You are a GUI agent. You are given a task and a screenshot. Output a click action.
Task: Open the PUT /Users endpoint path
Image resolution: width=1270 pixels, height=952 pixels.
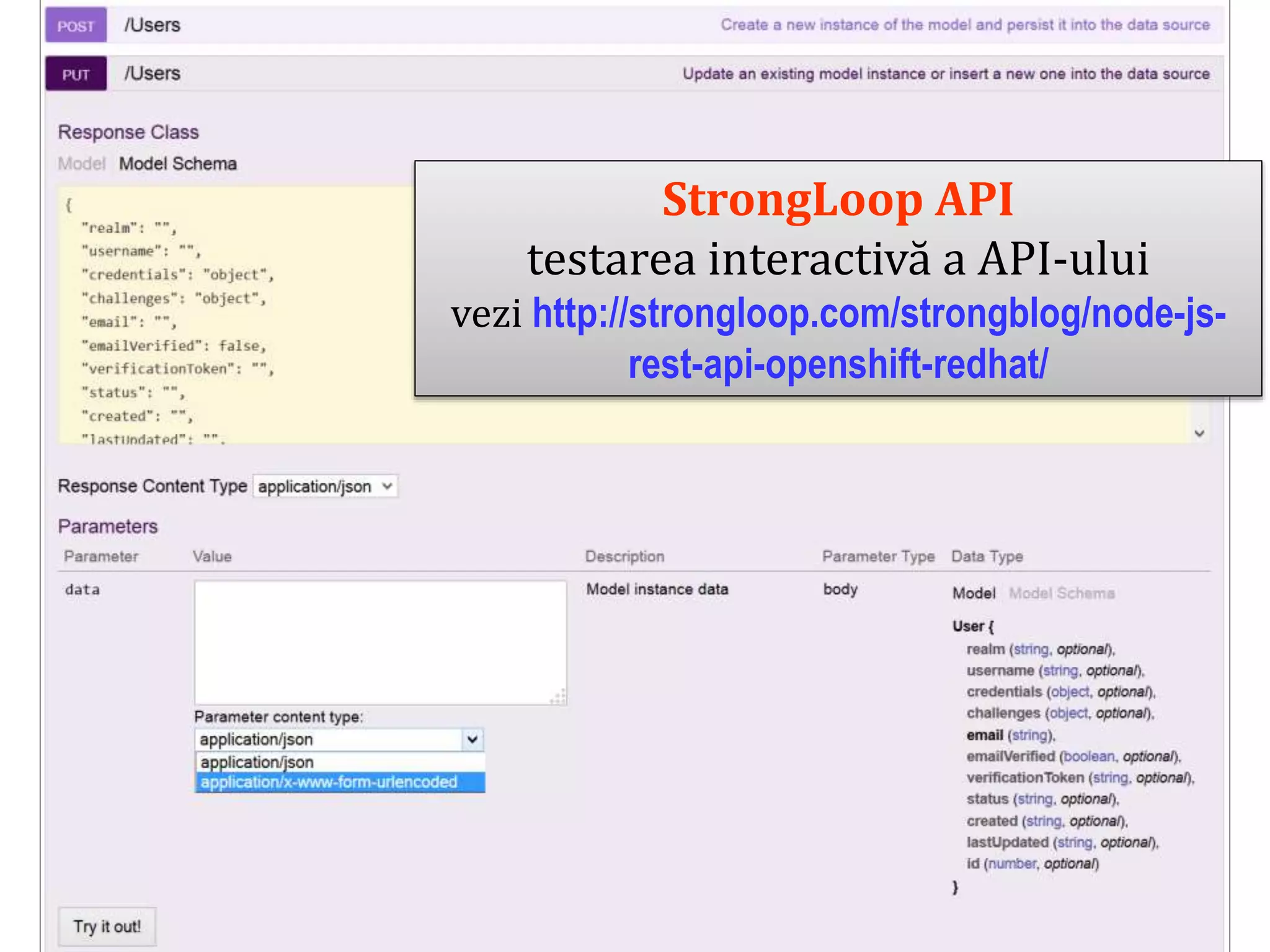coord(153,74)
